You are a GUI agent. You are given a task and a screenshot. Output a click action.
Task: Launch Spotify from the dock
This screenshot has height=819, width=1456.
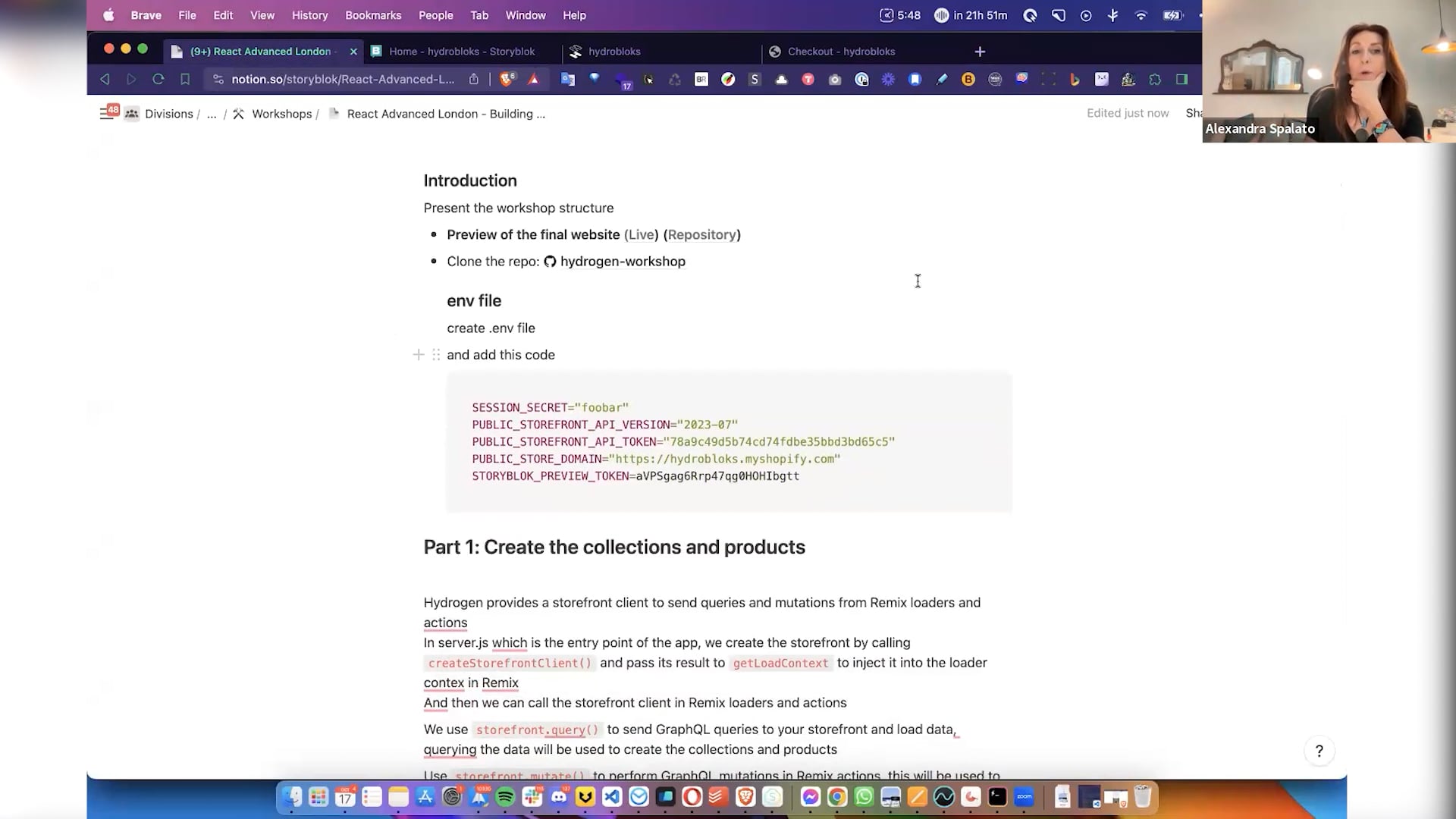click(x=505, y=797)
